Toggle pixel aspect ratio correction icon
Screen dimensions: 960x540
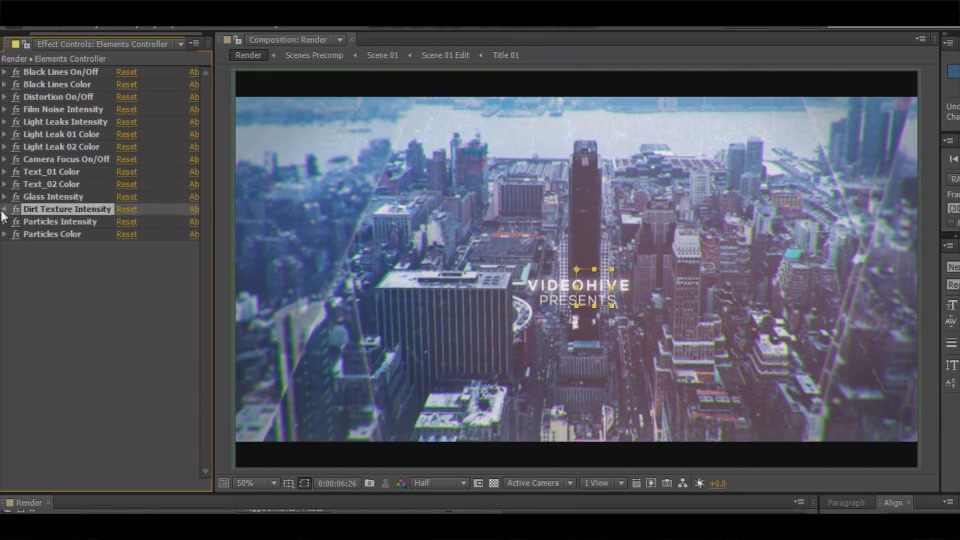pos(636,483)
